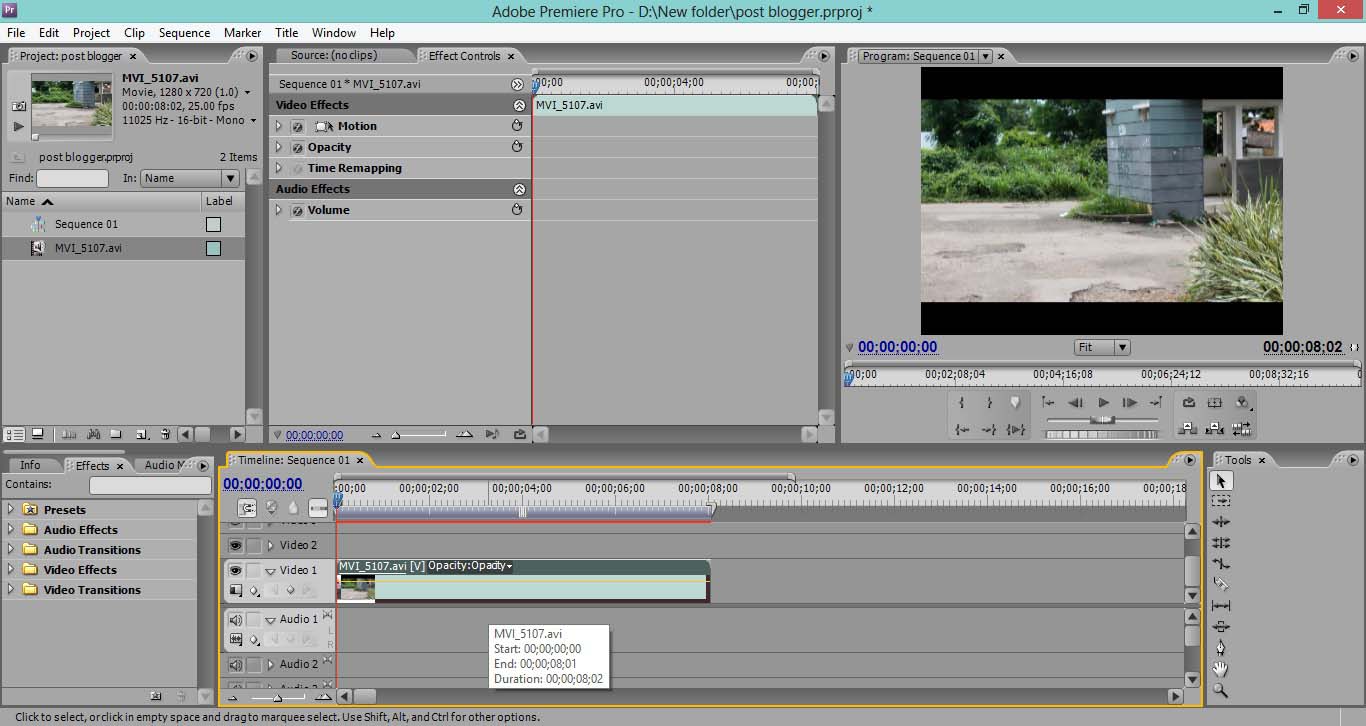The height and width of the screenshot is (726, 1366).
Task: Select the Pen tool
Action: [x=1221, y=648]
